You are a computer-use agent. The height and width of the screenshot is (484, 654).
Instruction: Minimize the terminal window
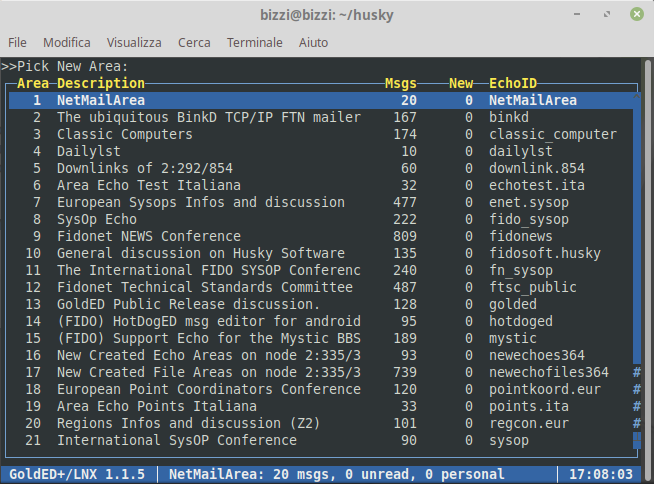click(577, 14)
